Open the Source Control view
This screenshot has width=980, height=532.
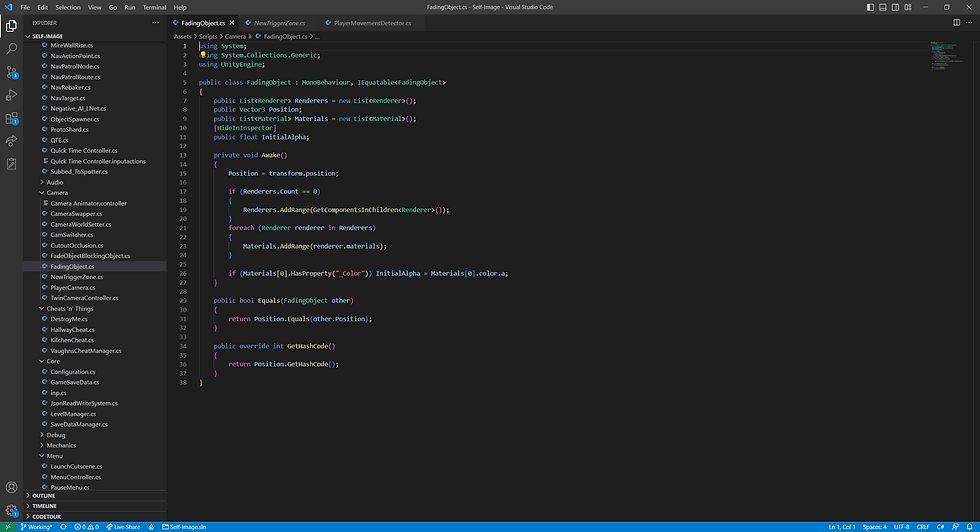(11, 72)
